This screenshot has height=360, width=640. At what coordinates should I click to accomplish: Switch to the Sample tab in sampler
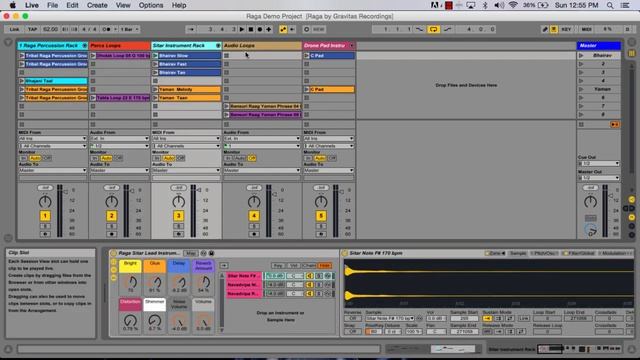(518, 253)
